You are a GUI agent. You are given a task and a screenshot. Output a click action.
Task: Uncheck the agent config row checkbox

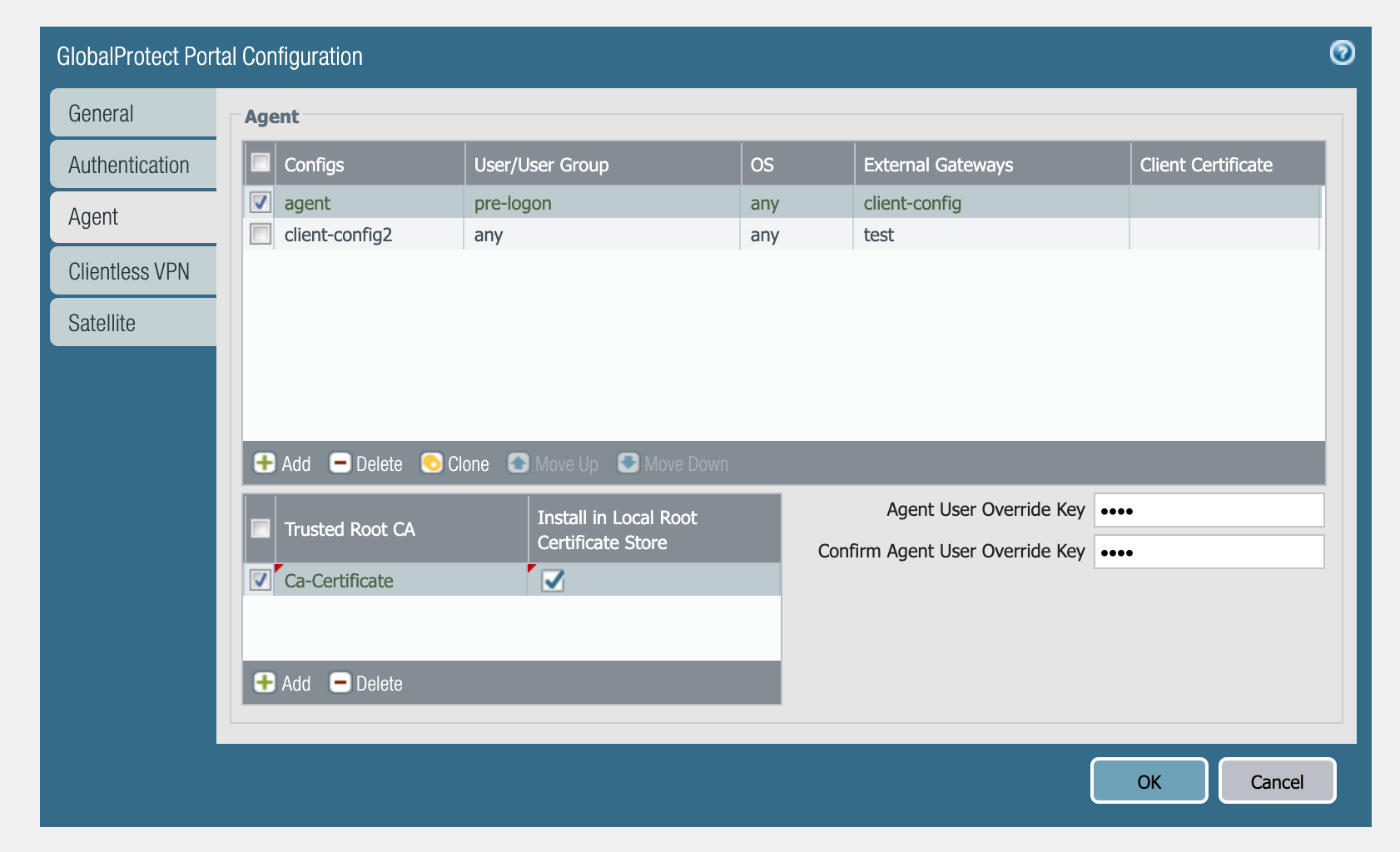pos(261,202)
